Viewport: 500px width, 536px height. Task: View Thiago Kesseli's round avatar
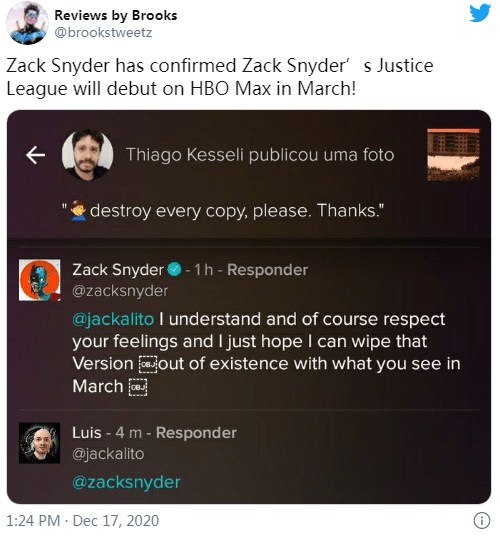coord(87,155)
